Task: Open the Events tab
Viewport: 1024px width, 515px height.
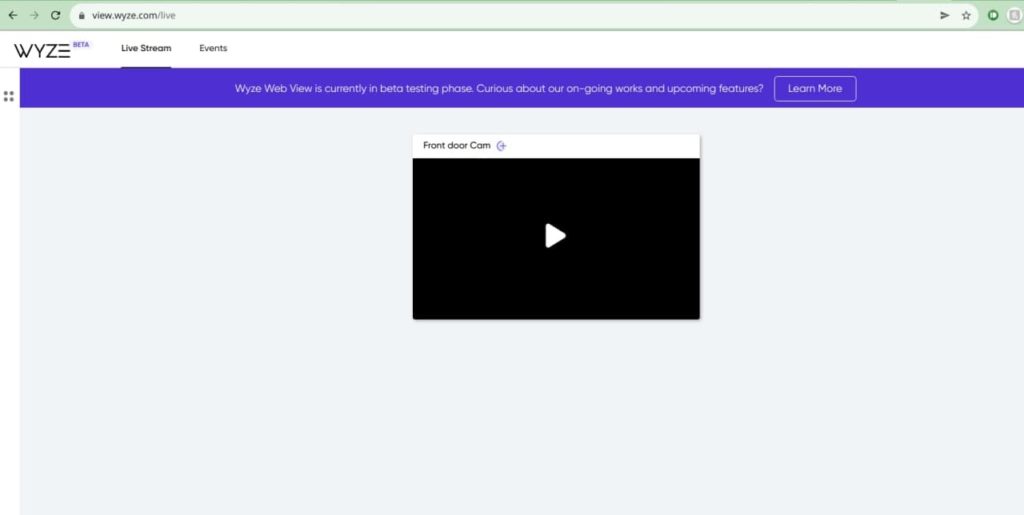Action: pos(214,48)
